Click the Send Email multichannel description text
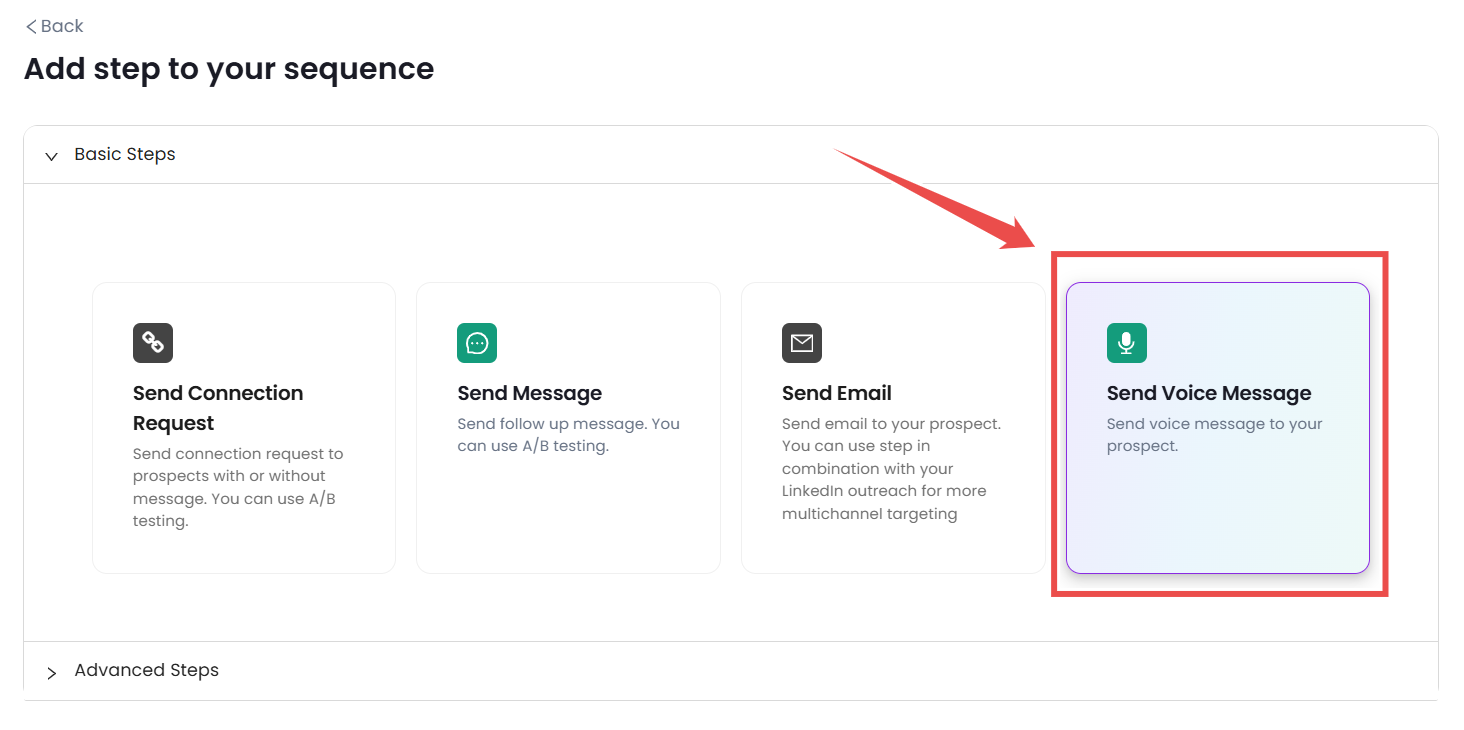The image size is (1464, 730). (x=891, y=468)
